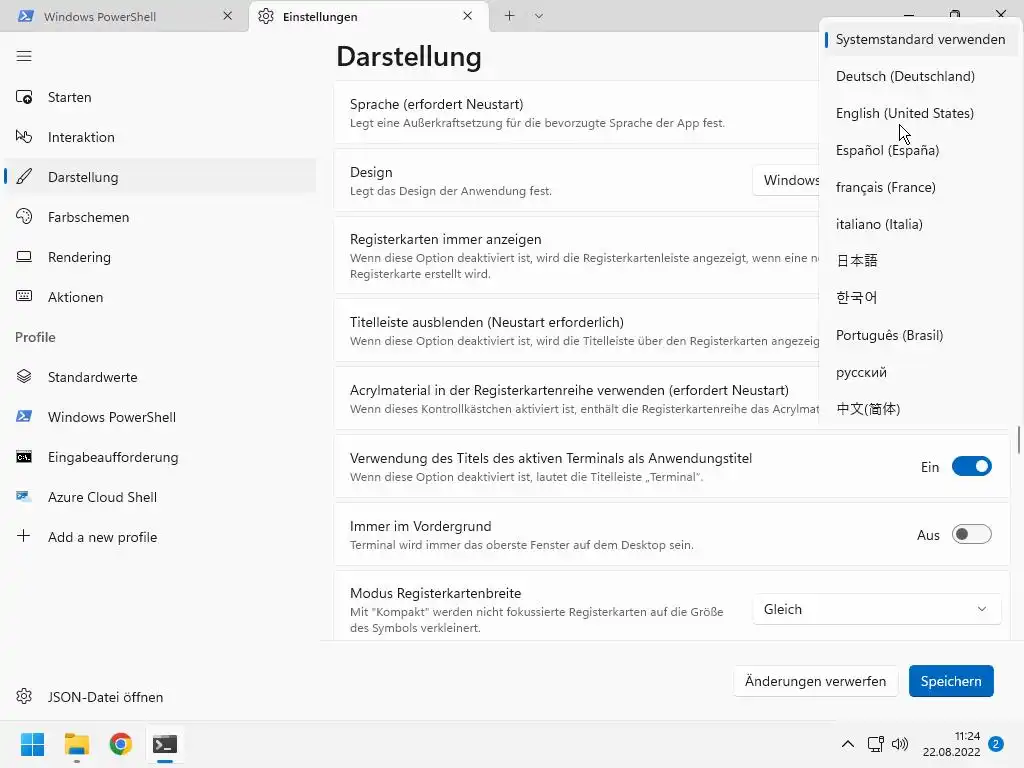
Task: Click the Azure Cloud Shell icon
Action: (24, 497)
